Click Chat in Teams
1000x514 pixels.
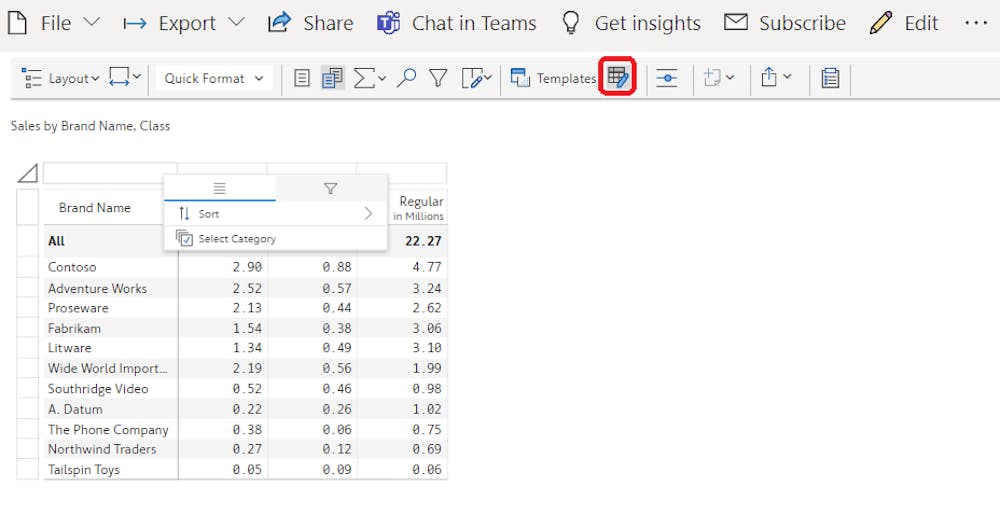click(x=457, y=24)
